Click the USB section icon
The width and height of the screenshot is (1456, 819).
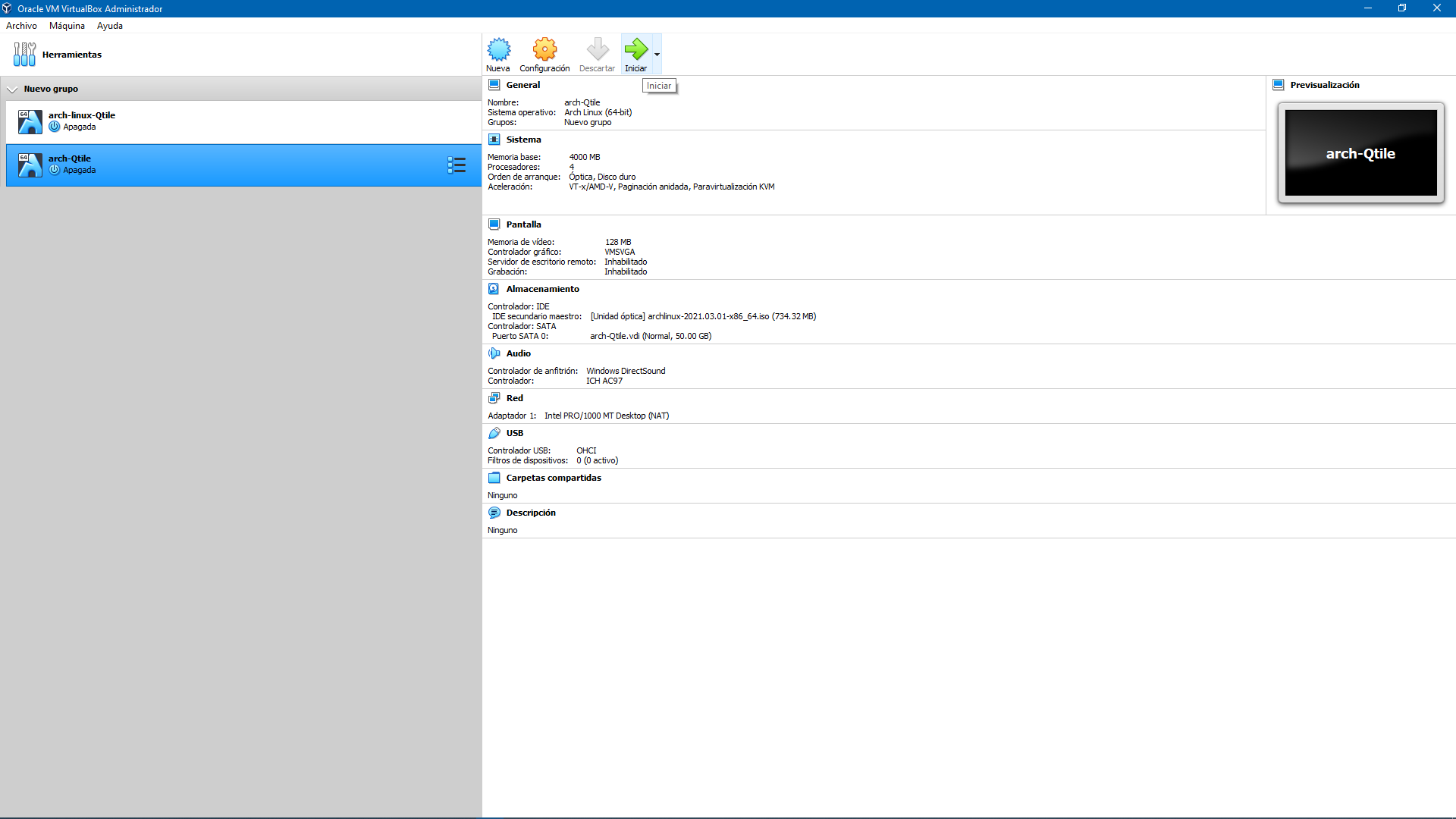[494, 433]
